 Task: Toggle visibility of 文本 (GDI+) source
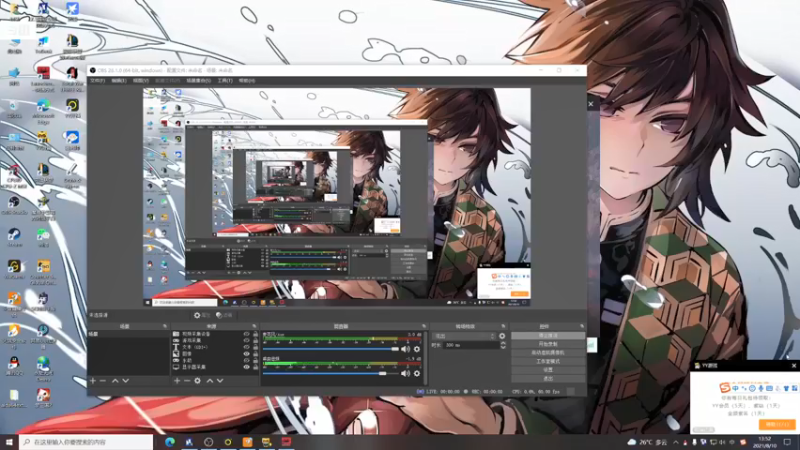(246, 347)
